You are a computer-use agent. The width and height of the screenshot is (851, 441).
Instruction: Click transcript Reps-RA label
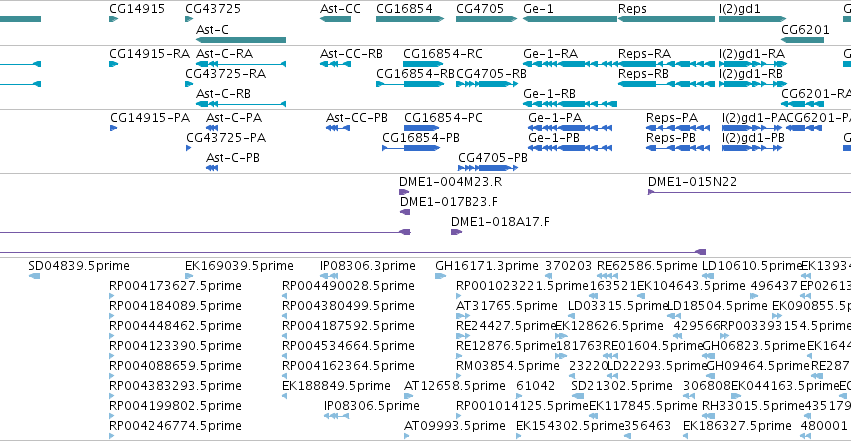[x=644, y=54]
